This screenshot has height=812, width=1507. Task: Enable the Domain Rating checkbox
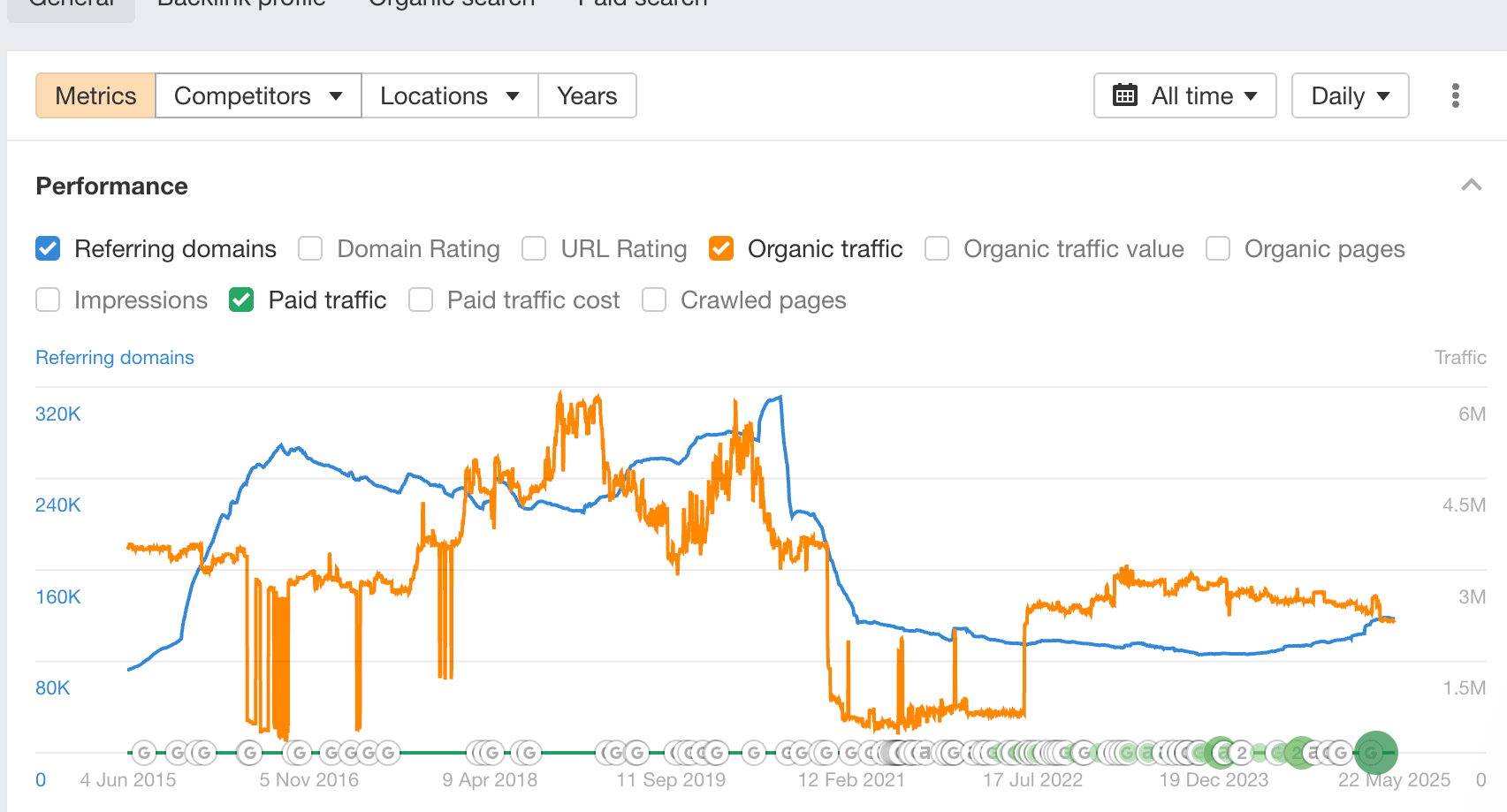(x=310, y=249)
